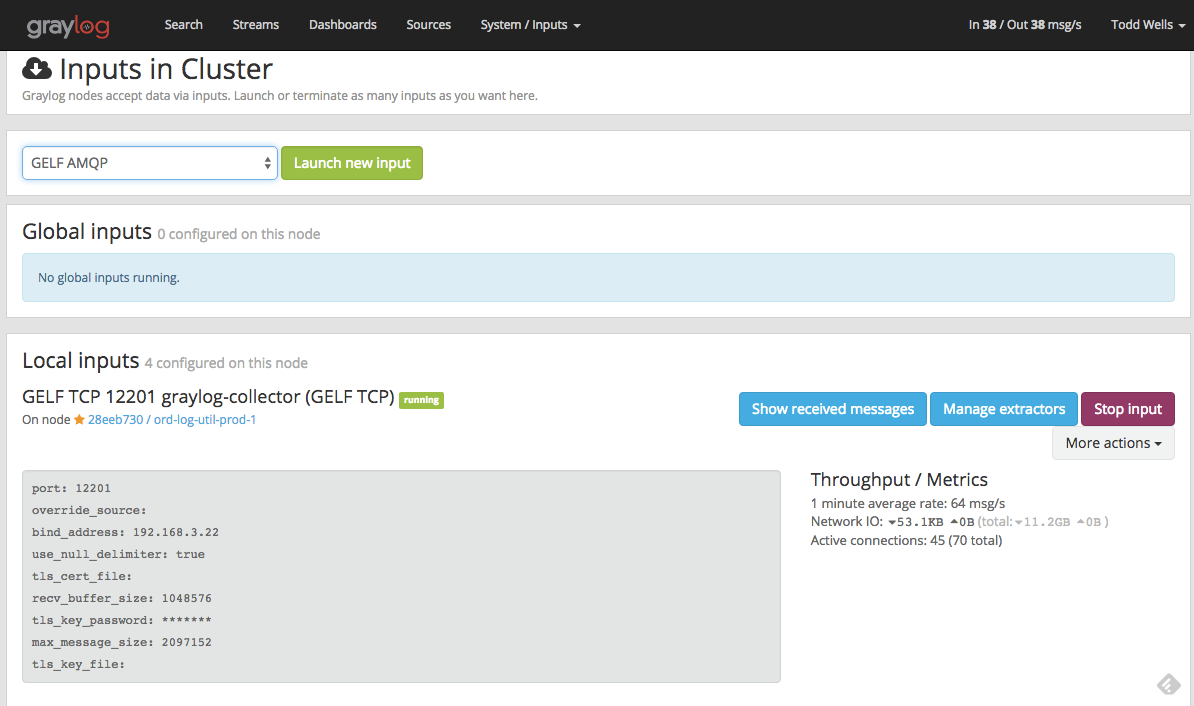Click the text 'port: 12201'
The width and height of the screenshot is (1194, 706).
[71, 488]
